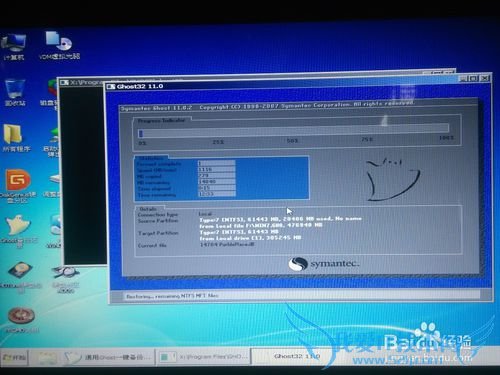The height and width of the screenshot is (375, 500).
Task: Click the Connection type label
Action: pyautogui.click(x=158, y=215)
